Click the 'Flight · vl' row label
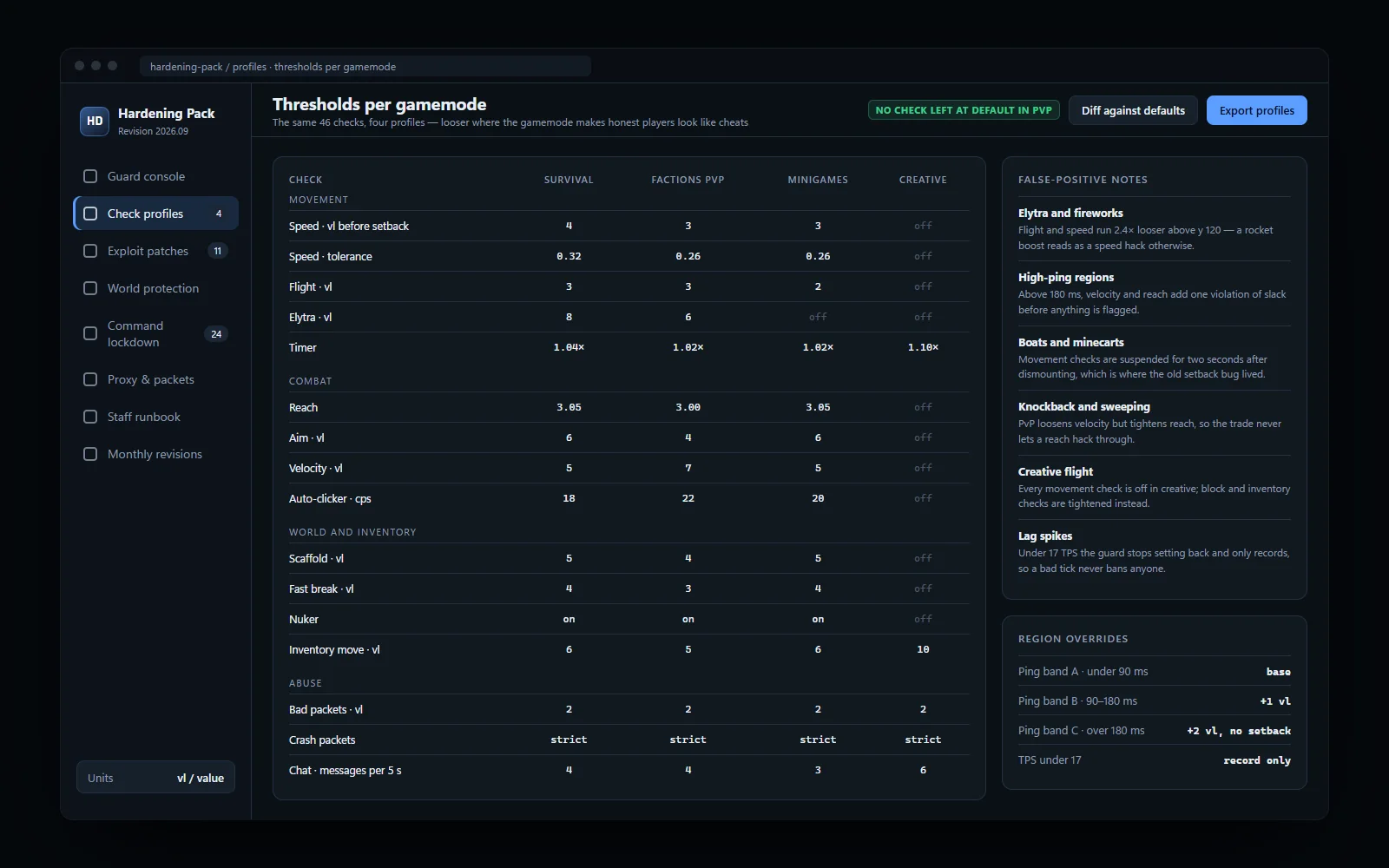Viewport: 1389px width, 868px height. (311, 286)
